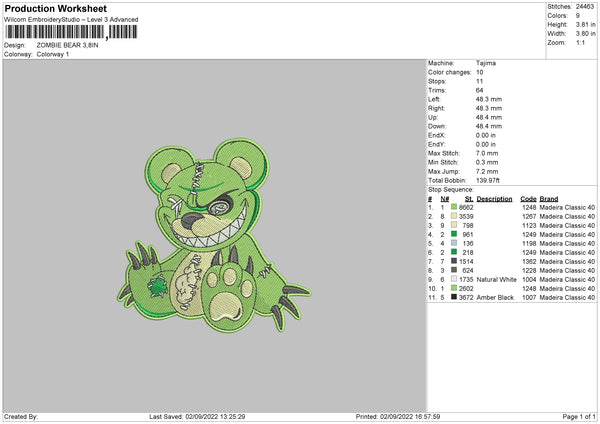
Task: Click the EndX value '0.00 in'
Action: click(x=486, y=135)
